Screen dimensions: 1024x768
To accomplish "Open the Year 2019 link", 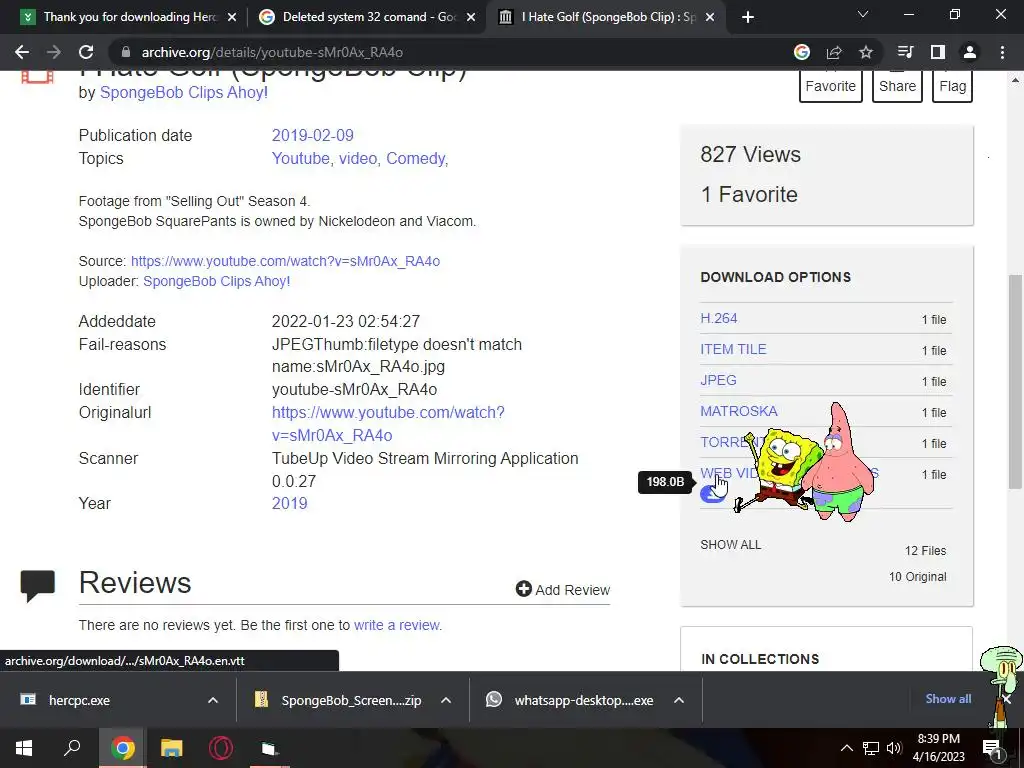I will (x=289, y=504).
